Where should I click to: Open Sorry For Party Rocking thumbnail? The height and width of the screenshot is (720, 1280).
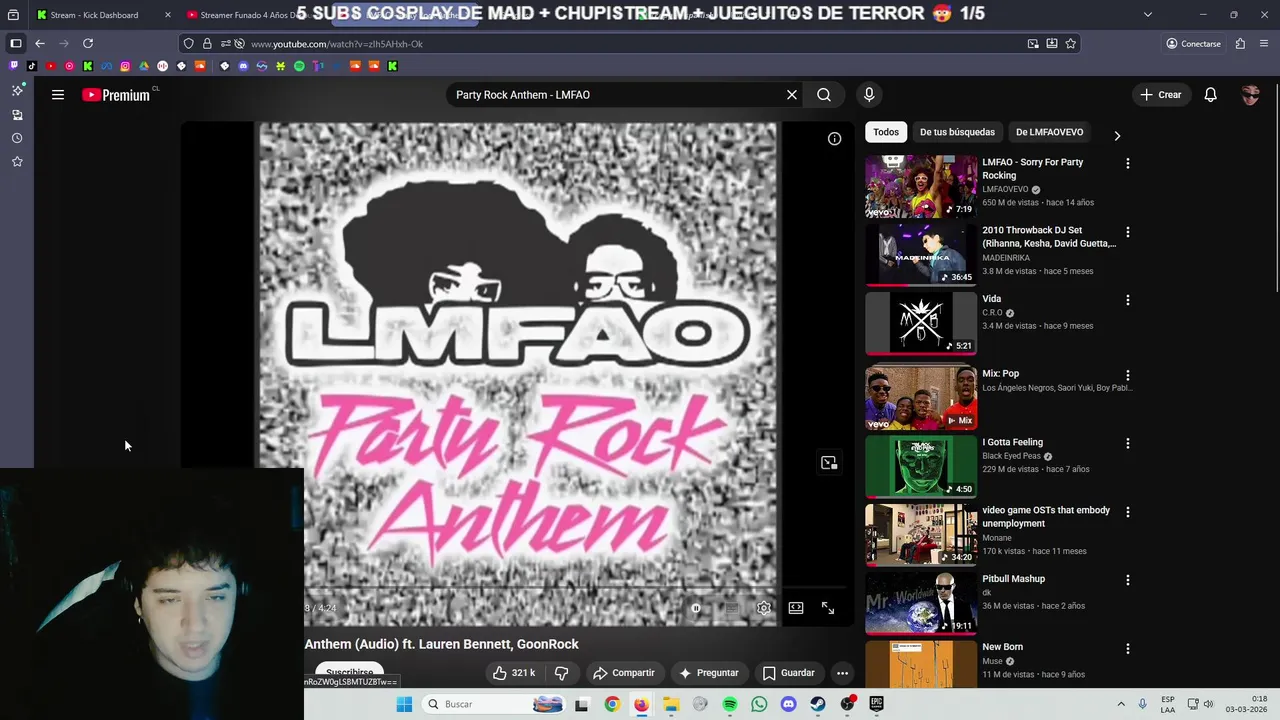(921, 186)
